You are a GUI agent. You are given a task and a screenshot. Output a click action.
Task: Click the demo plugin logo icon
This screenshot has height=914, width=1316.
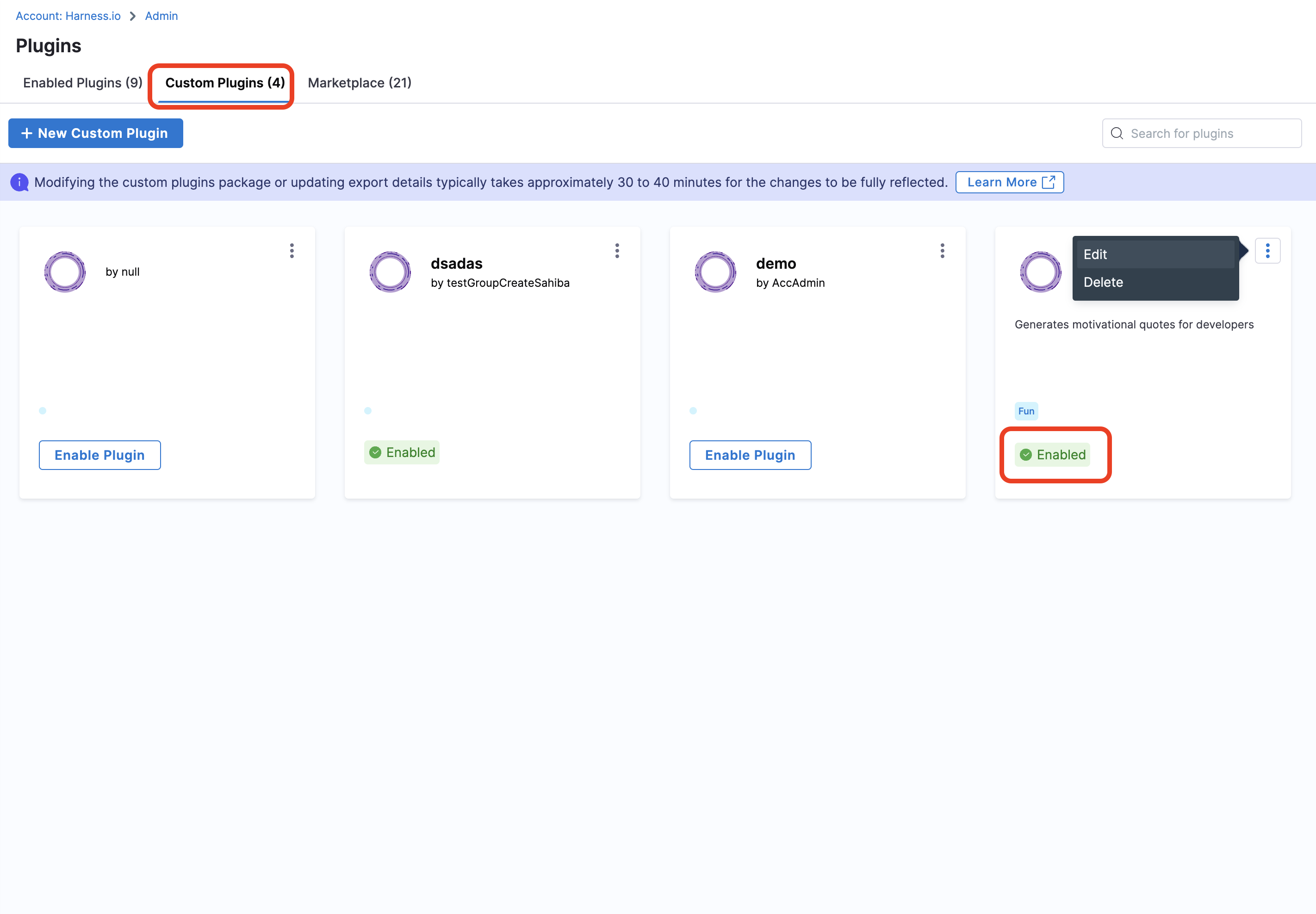[715, 272]
